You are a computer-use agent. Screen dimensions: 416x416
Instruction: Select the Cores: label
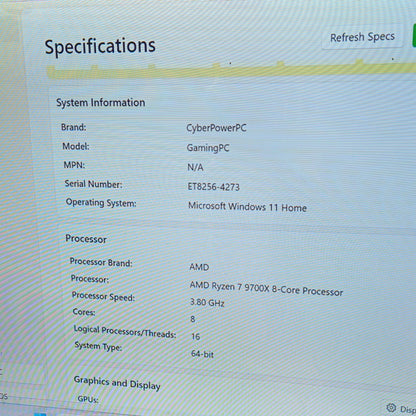(84, 312)
